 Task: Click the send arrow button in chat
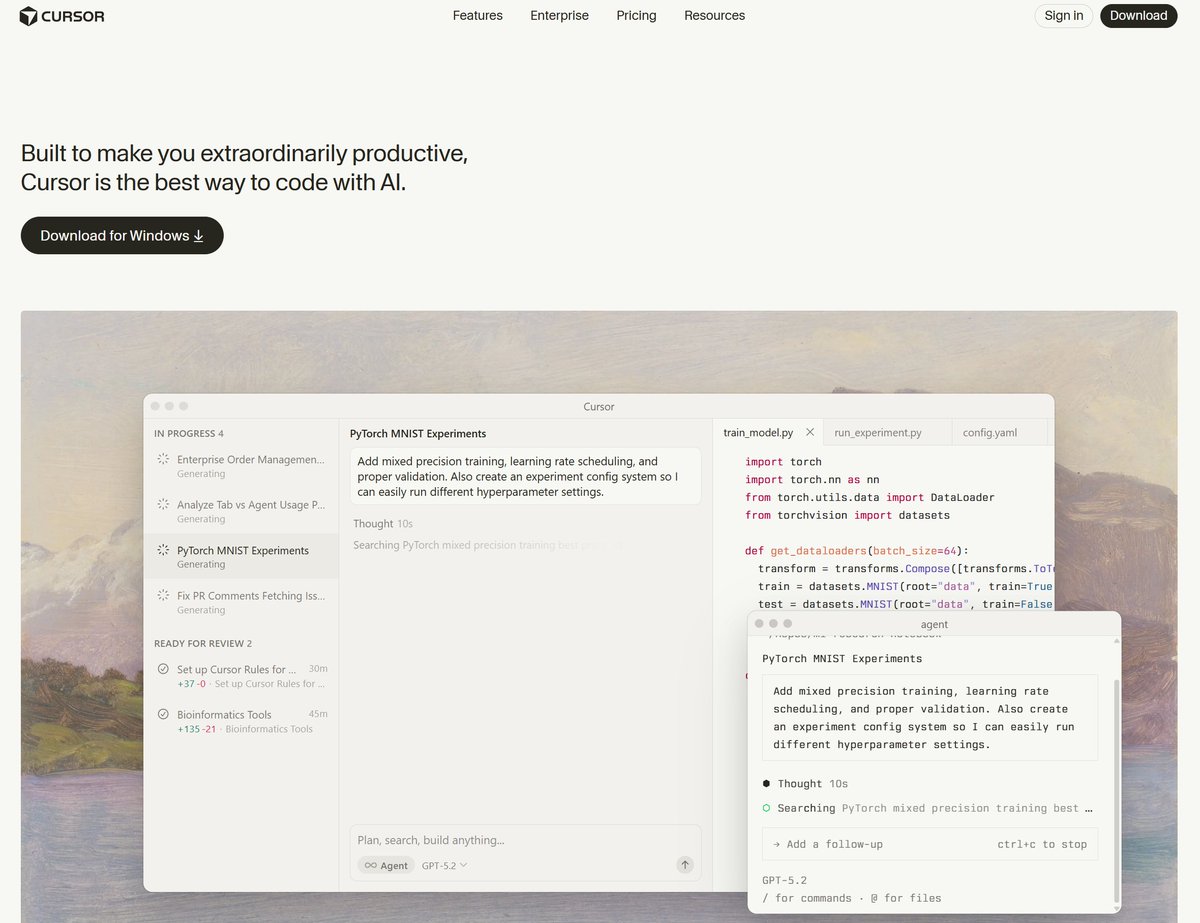(685, 865)
